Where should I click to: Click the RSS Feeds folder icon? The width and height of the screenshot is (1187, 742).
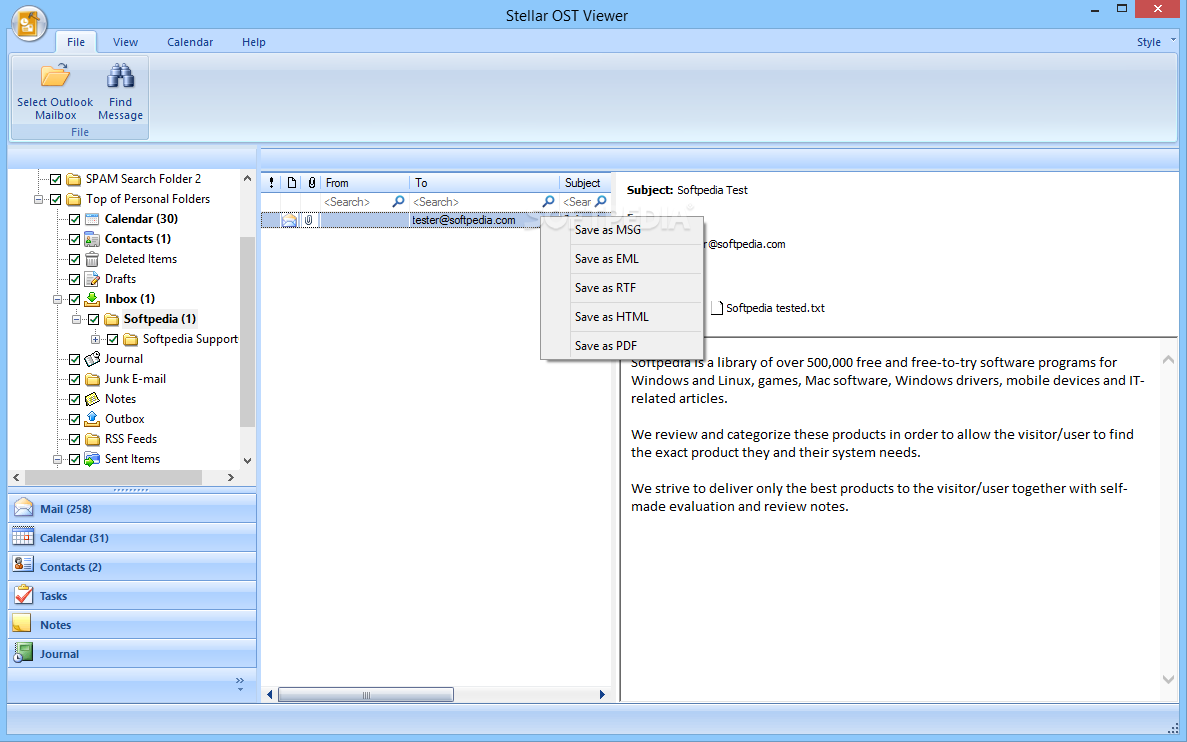tap(92, 439)
